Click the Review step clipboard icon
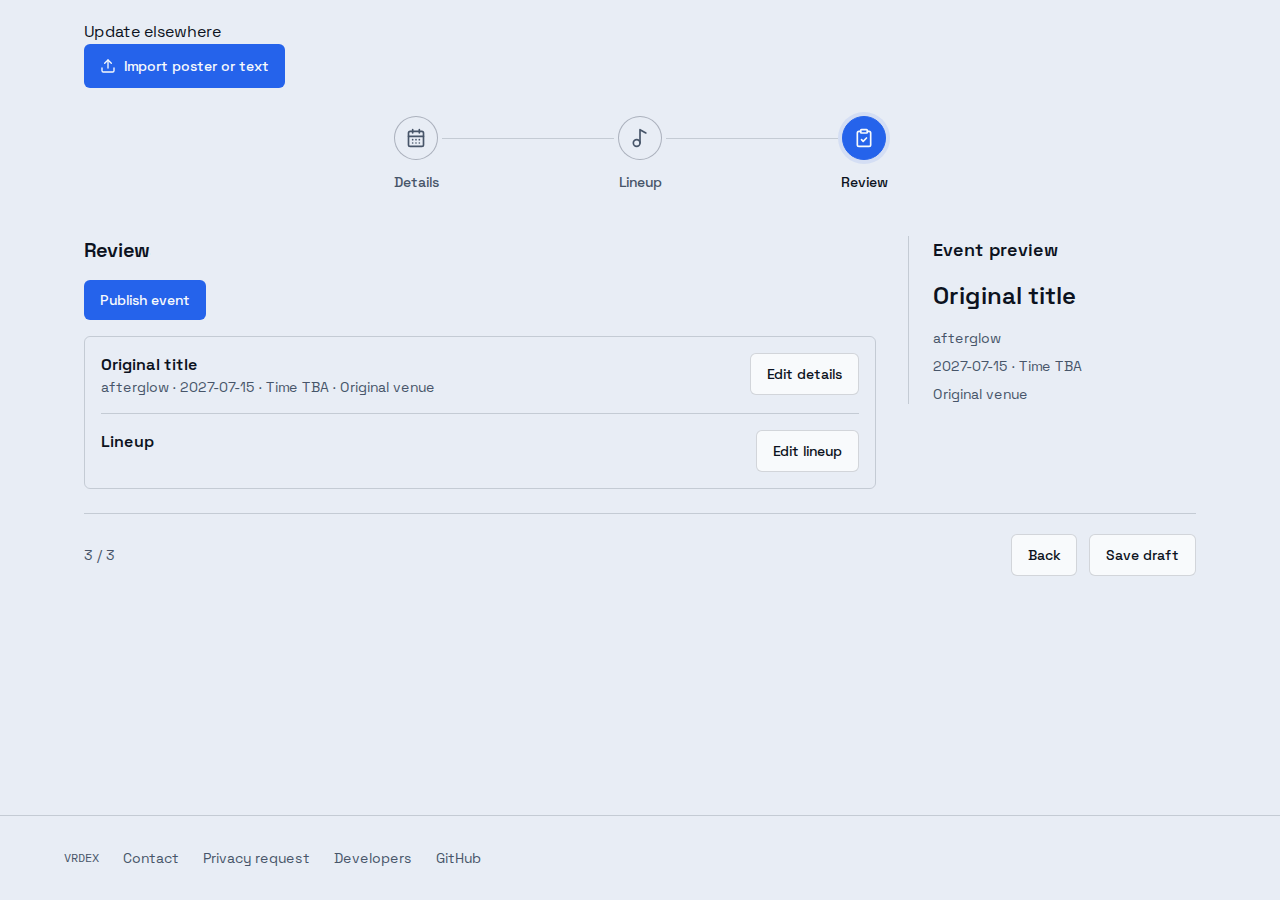Viewport: 1280px width, 900px height. click(x=864, y=138)
